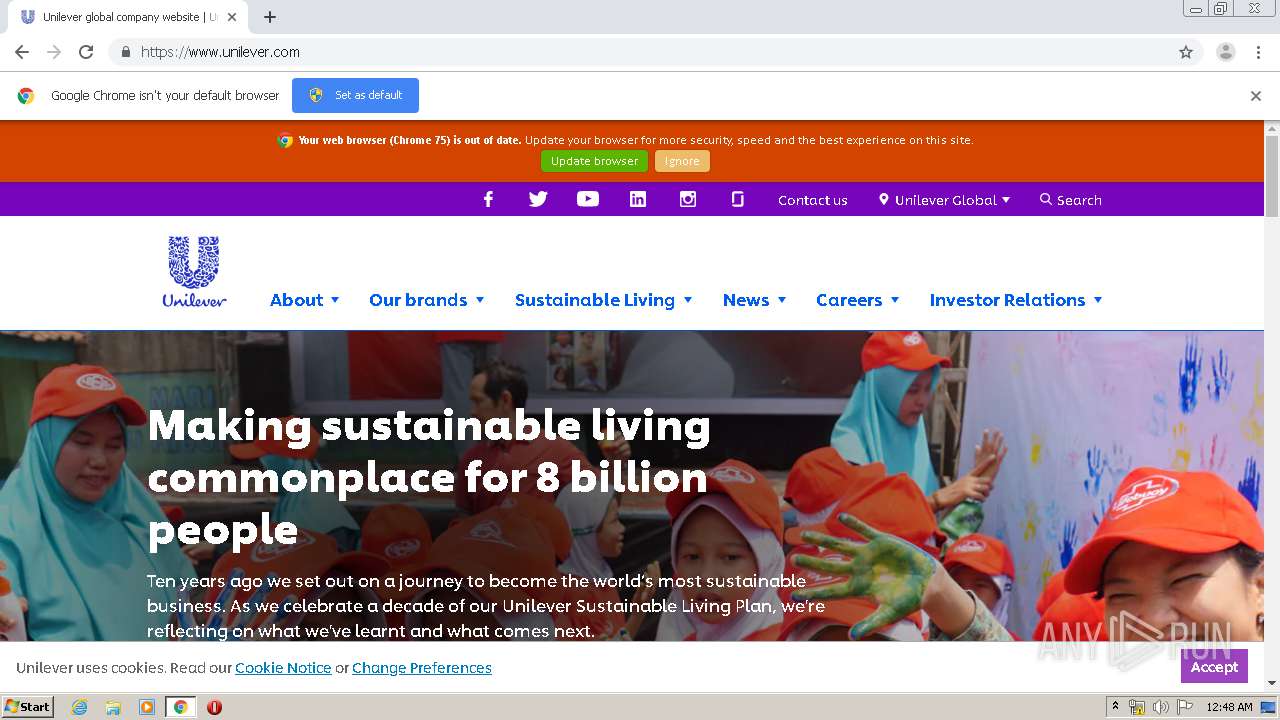The image size is (1280, 720).
Task: Open Unilever's Twitter page icon
Action: tap(538, 199)
